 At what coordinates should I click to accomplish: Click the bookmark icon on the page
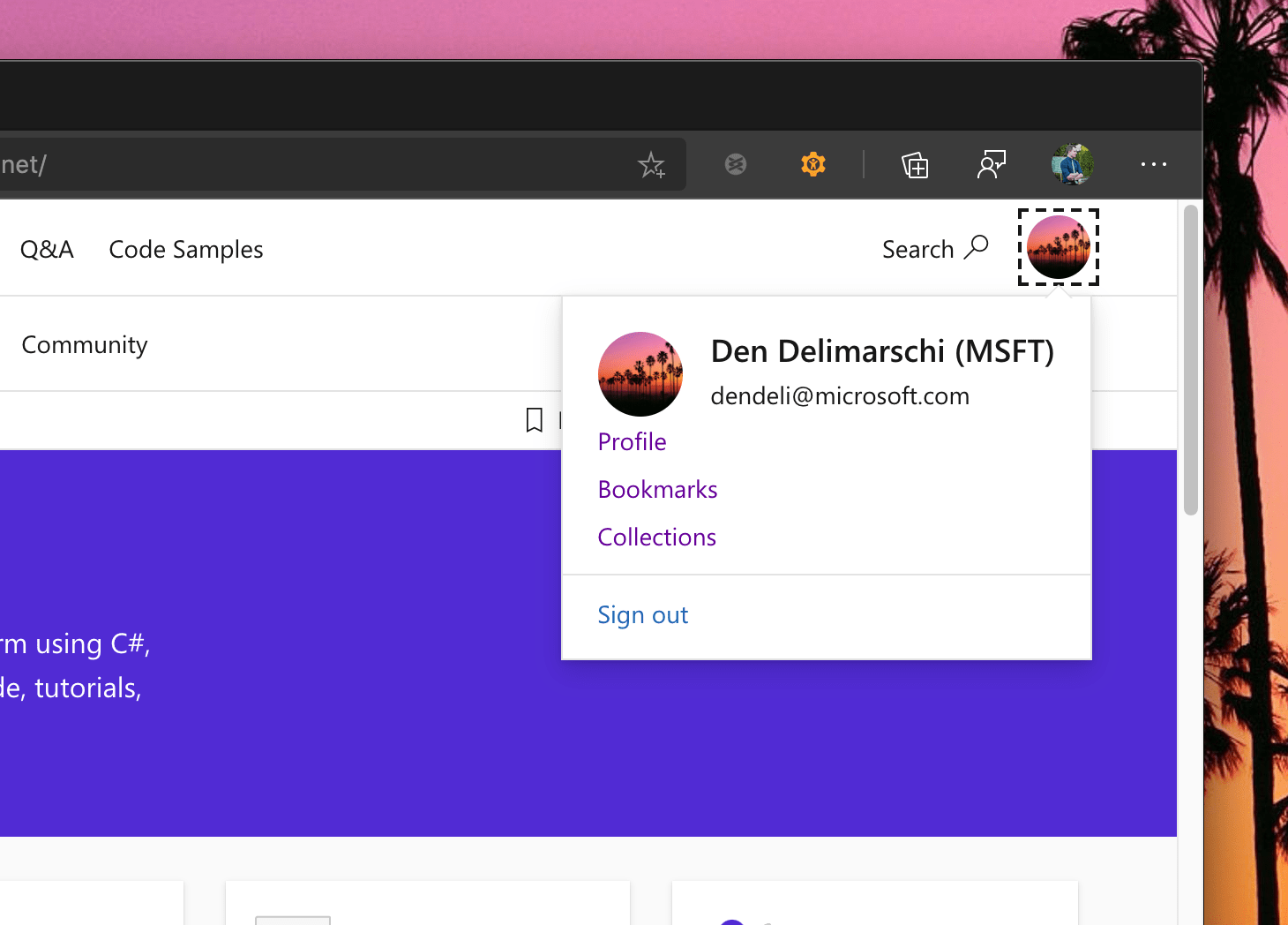click(x=534, y=420)
